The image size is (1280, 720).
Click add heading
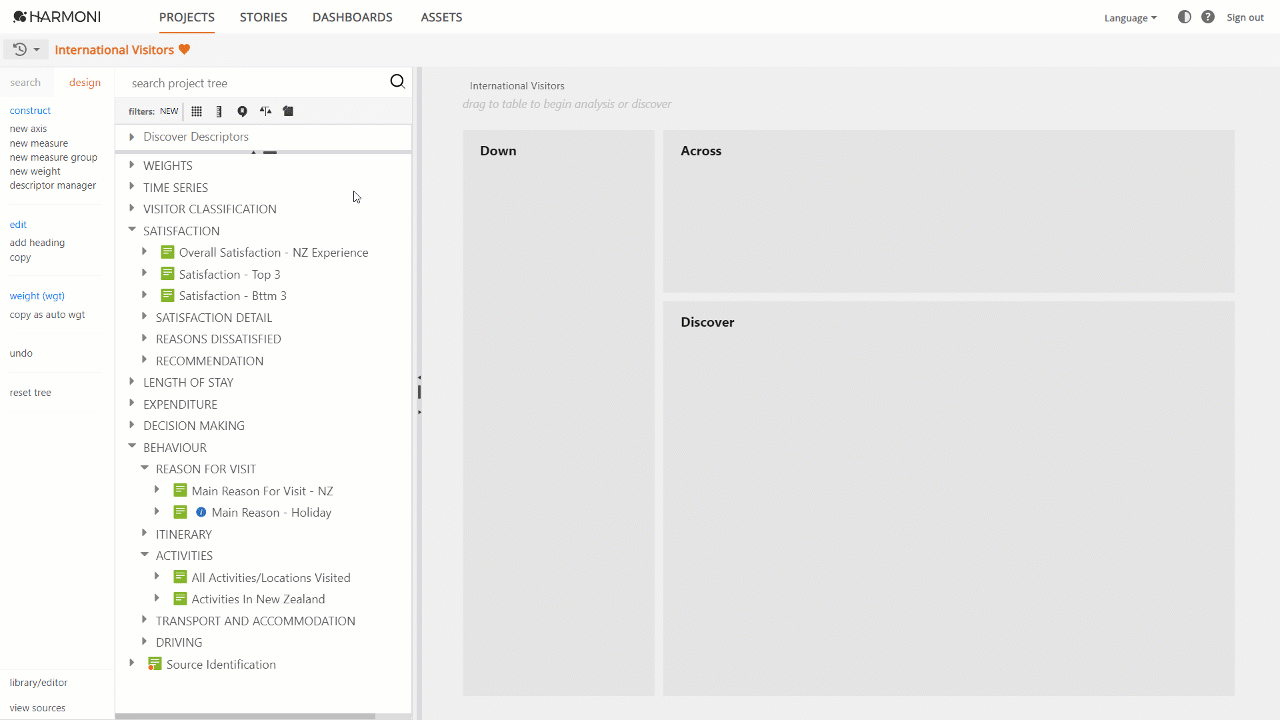[37, 243]
